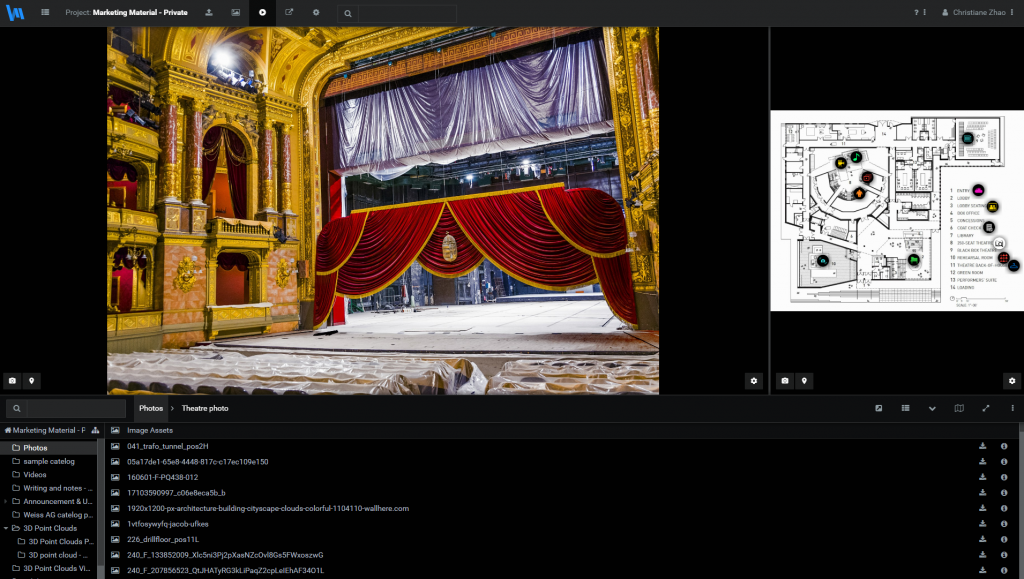Collapse the 3D Point Clouds folder
The height and width of the screenshot is (579, 1024).
tap(5, 528)
